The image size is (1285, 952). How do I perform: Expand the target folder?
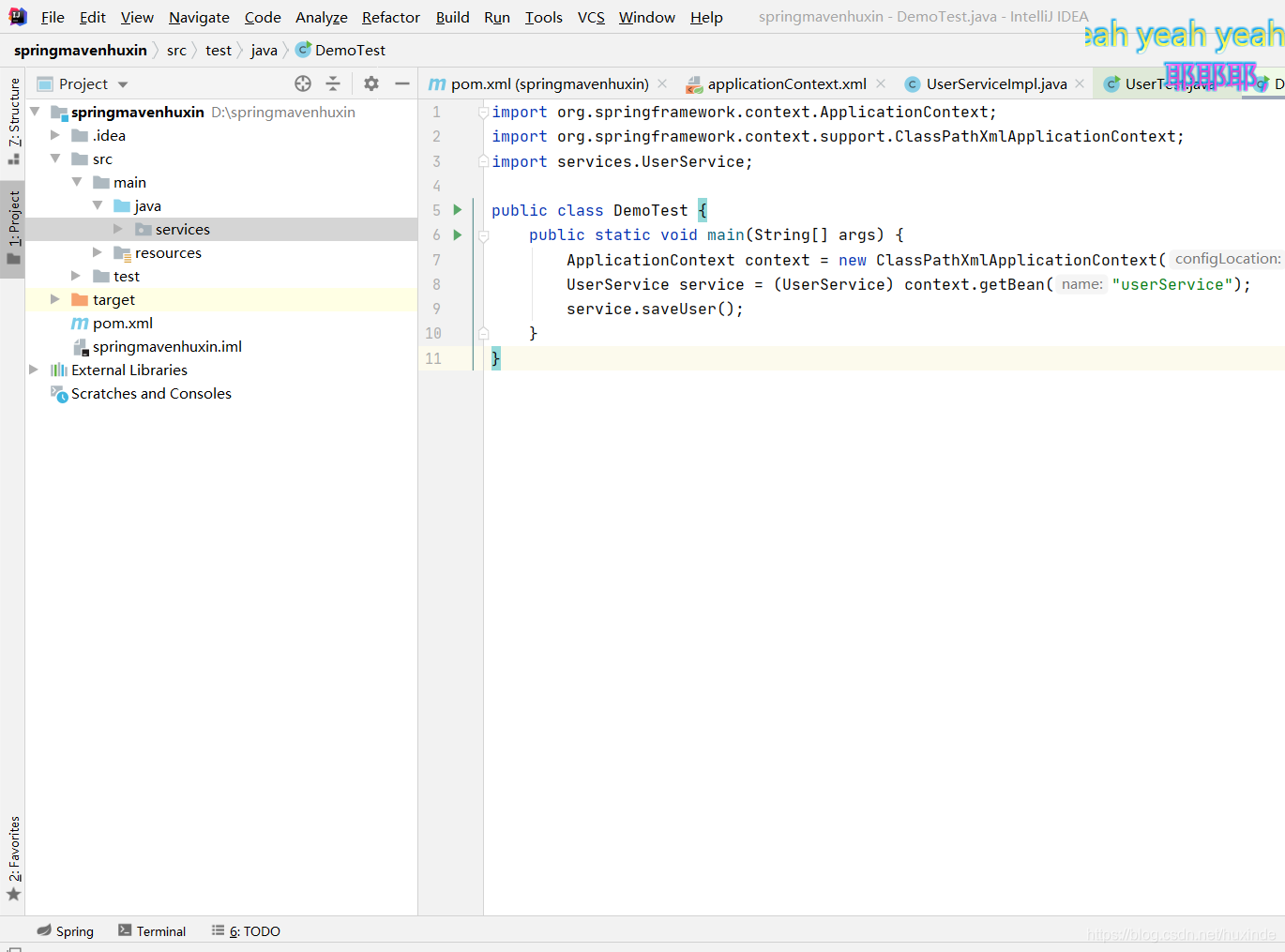[x=55, y=299]
